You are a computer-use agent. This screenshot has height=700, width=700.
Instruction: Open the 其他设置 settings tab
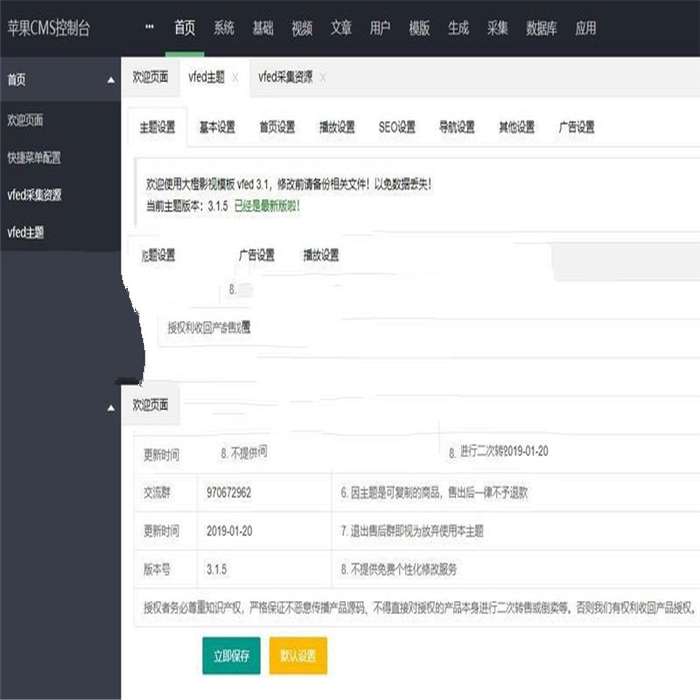point(517,127)
